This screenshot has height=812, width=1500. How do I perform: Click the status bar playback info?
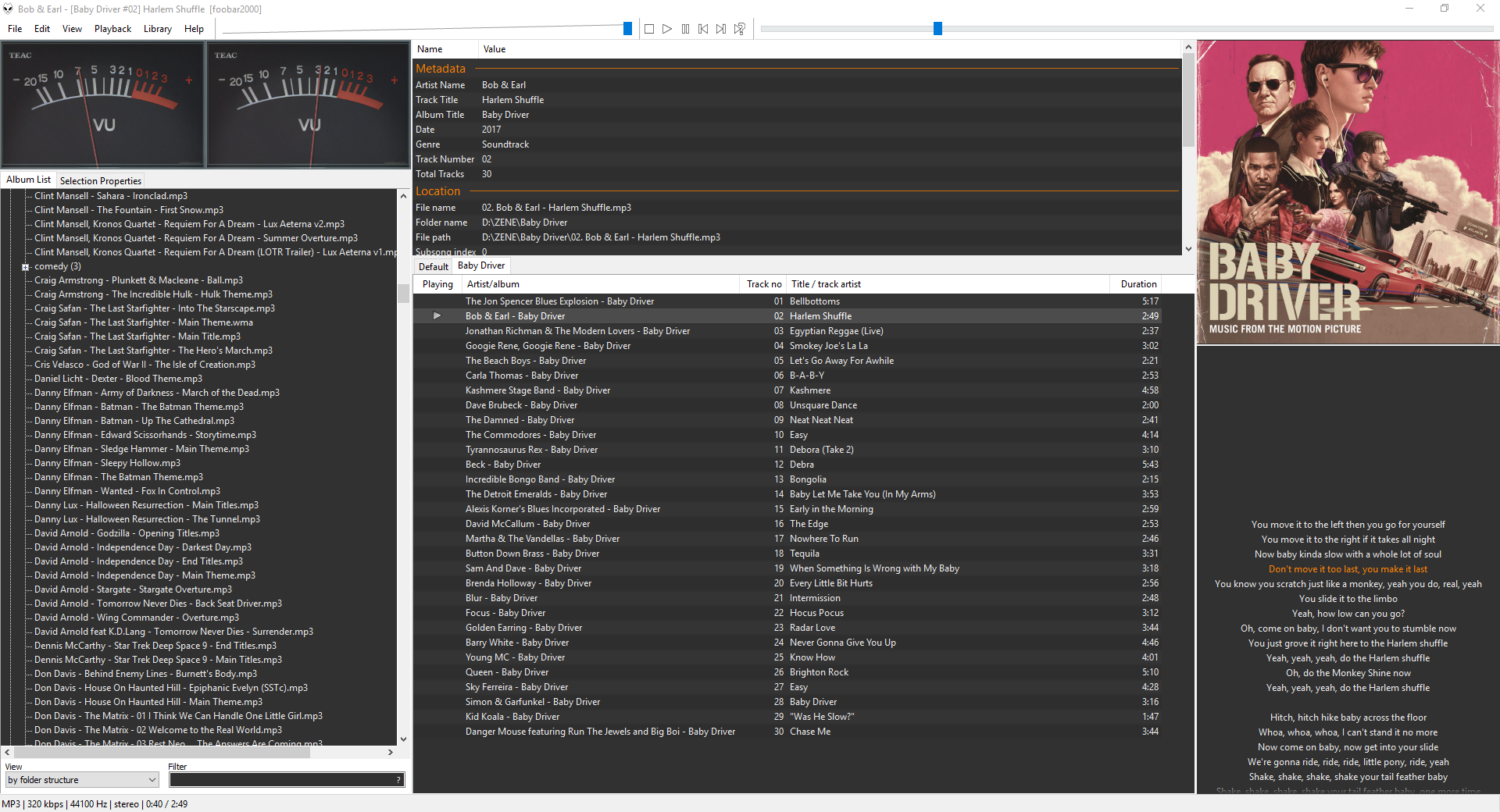coord(95,804)
